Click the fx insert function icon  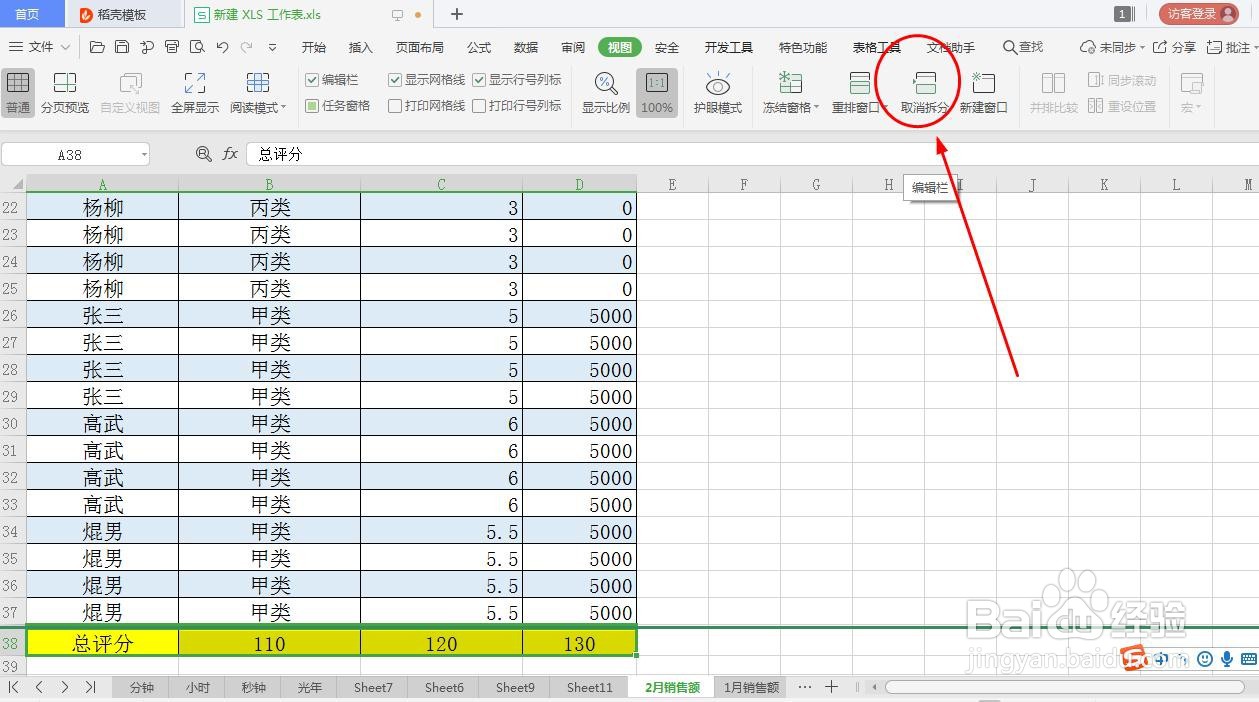pos(231,155)
